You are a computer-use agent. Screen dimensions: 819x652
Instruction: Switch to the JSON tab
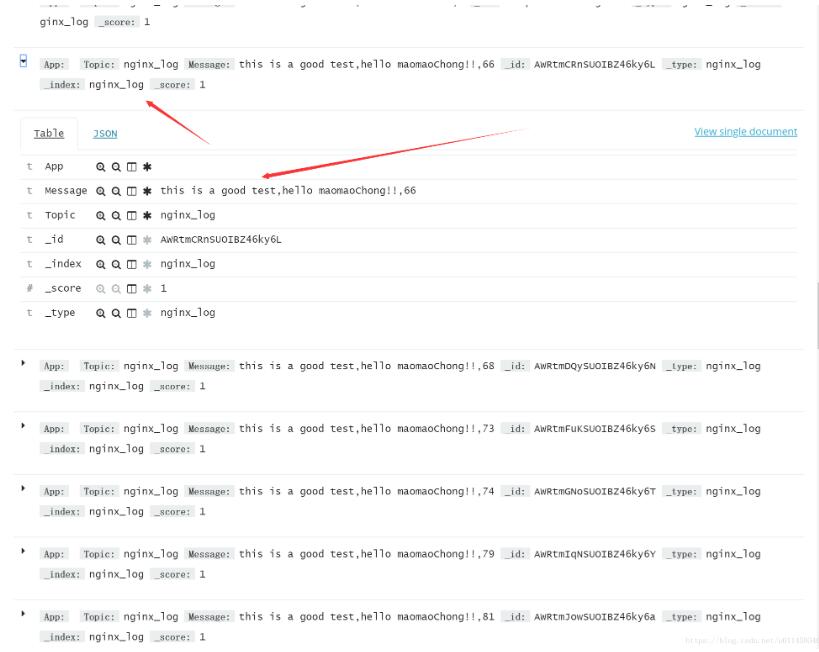(x=105, y=134)
